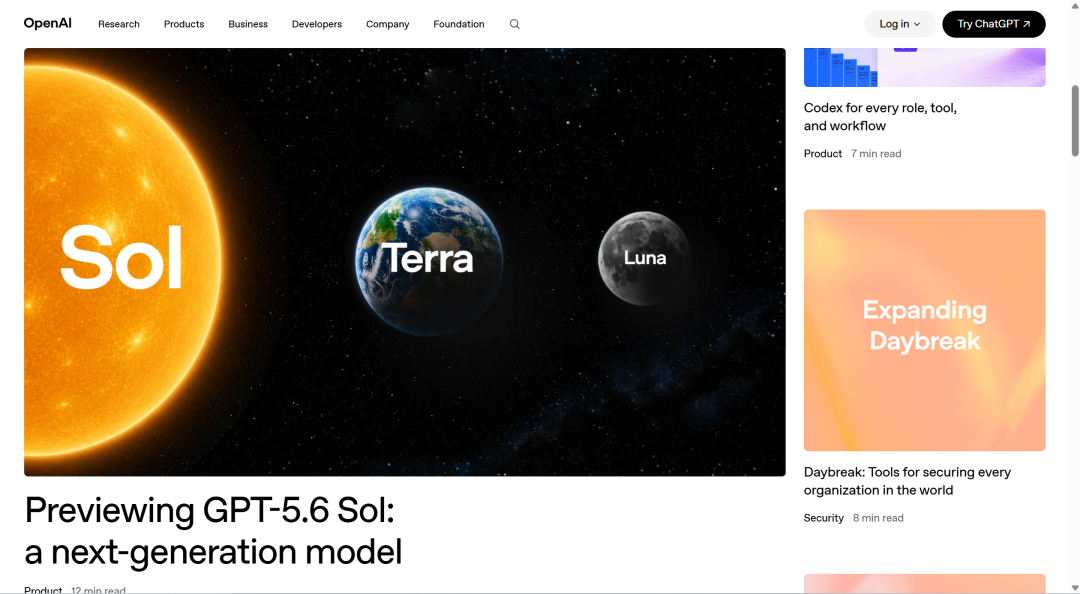Open the Foundation nav item

coord(459,24)
